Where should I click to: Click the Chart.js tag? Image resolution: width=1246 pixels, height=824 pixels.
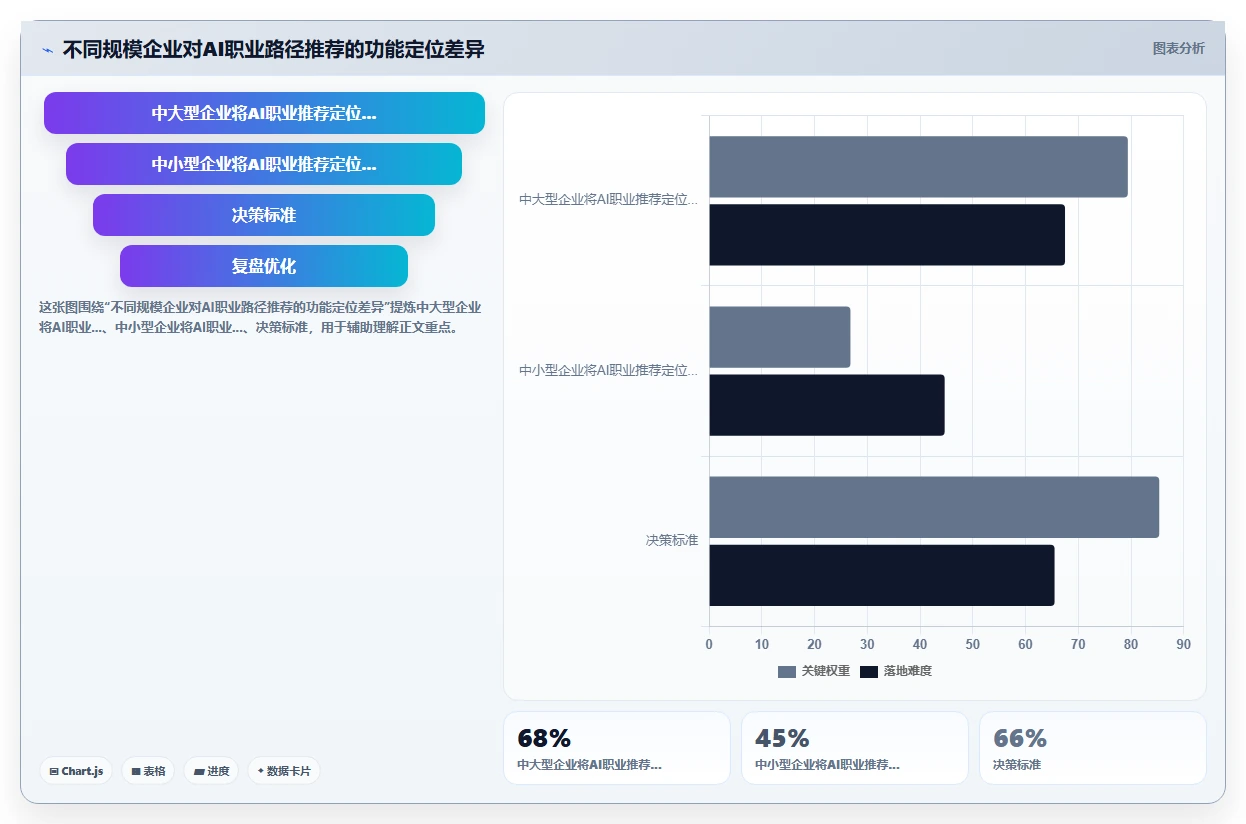pyautogui.click(x=76, y=771)
